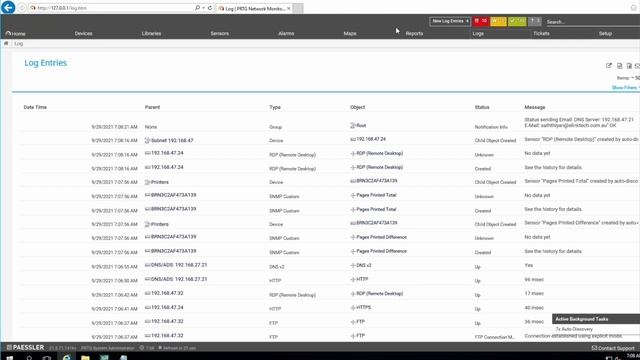Viewport: 640px width, 360px height.
Task: Expand the Show Filters link
Action: pos(625,88)
